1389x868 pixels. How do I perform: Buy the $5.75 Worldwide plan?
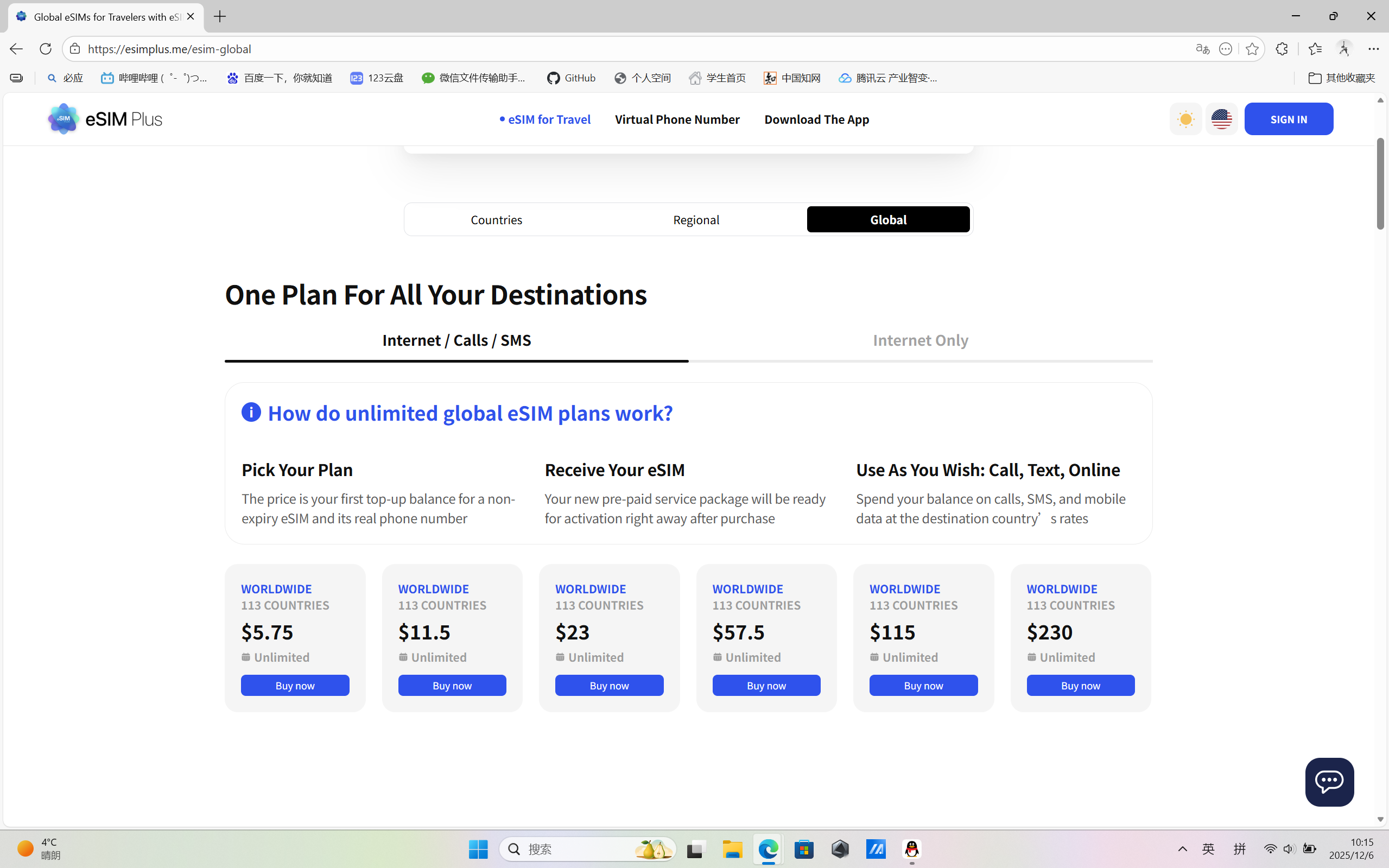pyautogui.click(x=295, y=686)
